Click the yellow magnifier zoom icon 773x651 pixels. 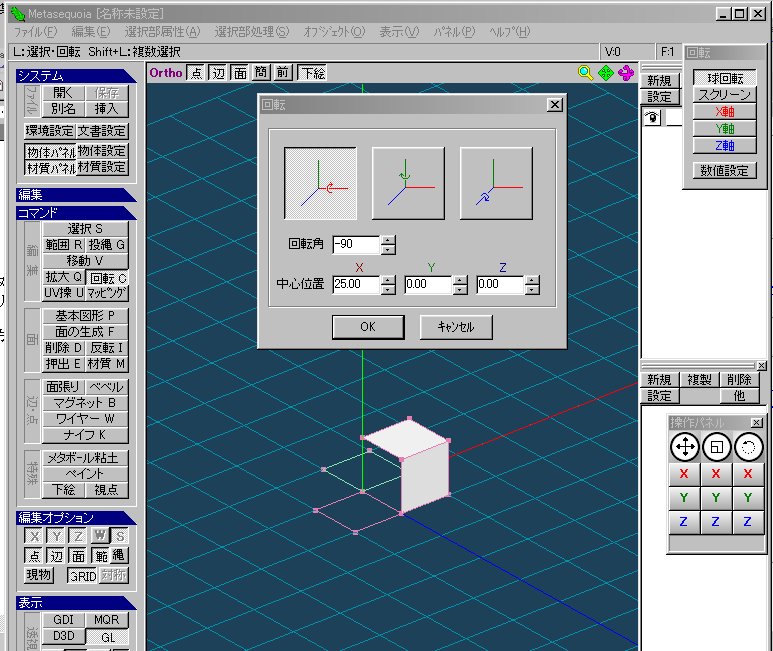(x=585, y=73)
